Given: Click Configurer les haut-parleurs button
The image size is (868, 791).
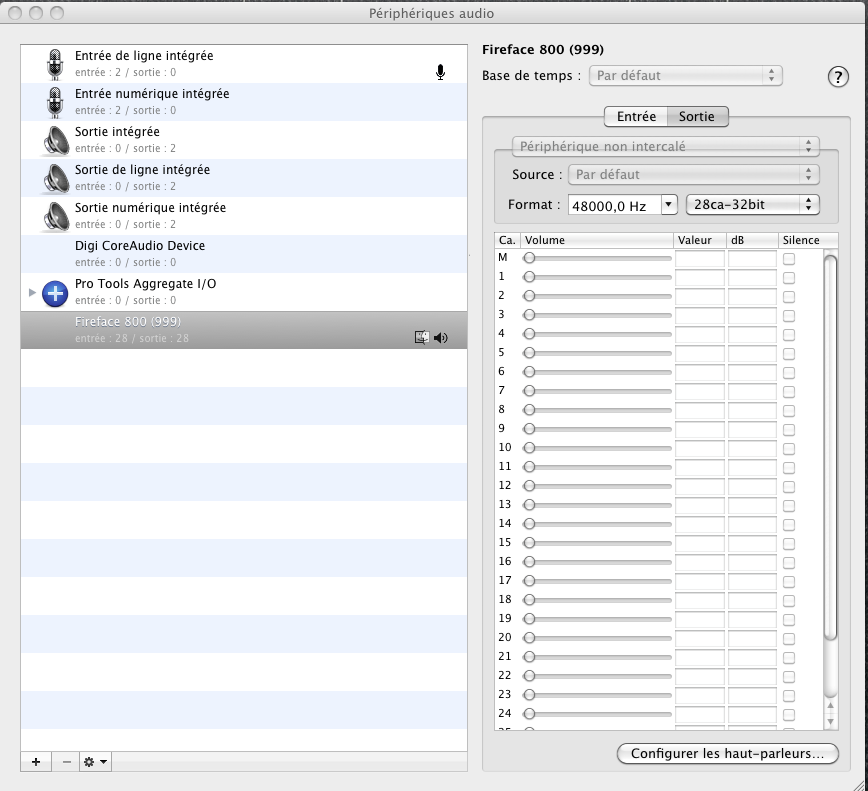Looking at the screenshot, I should pos(727,754).
